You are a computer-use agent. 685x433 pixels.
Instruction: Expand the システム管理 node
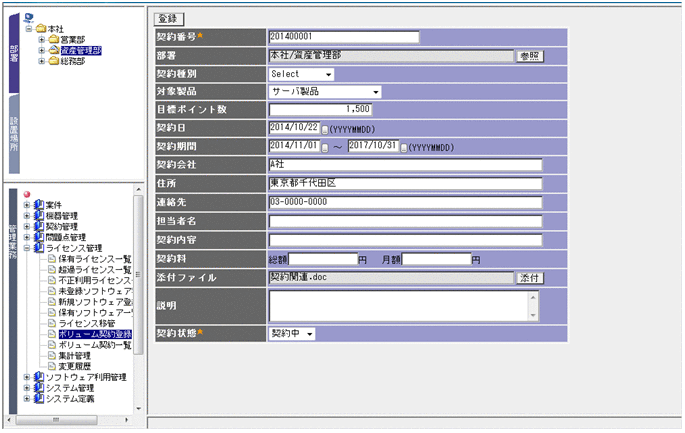pos(27,388)
